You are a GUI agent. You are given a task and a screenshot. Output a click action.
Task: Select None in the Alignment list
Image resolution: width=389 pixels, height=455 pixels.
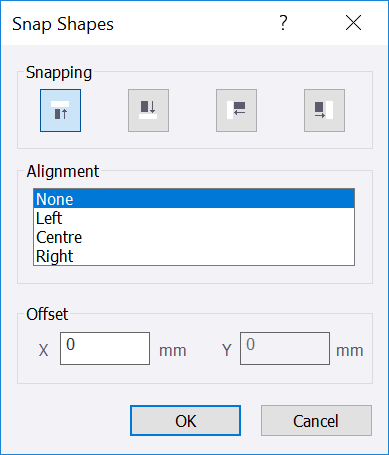(194, 199)
